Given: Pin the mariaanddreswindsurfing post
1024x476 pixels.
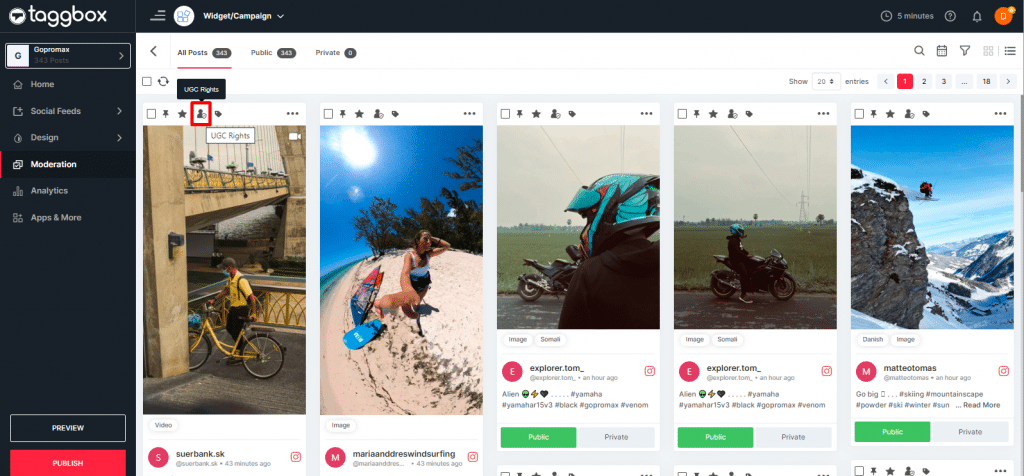Looking at the screenshot, I should (343, 114).
